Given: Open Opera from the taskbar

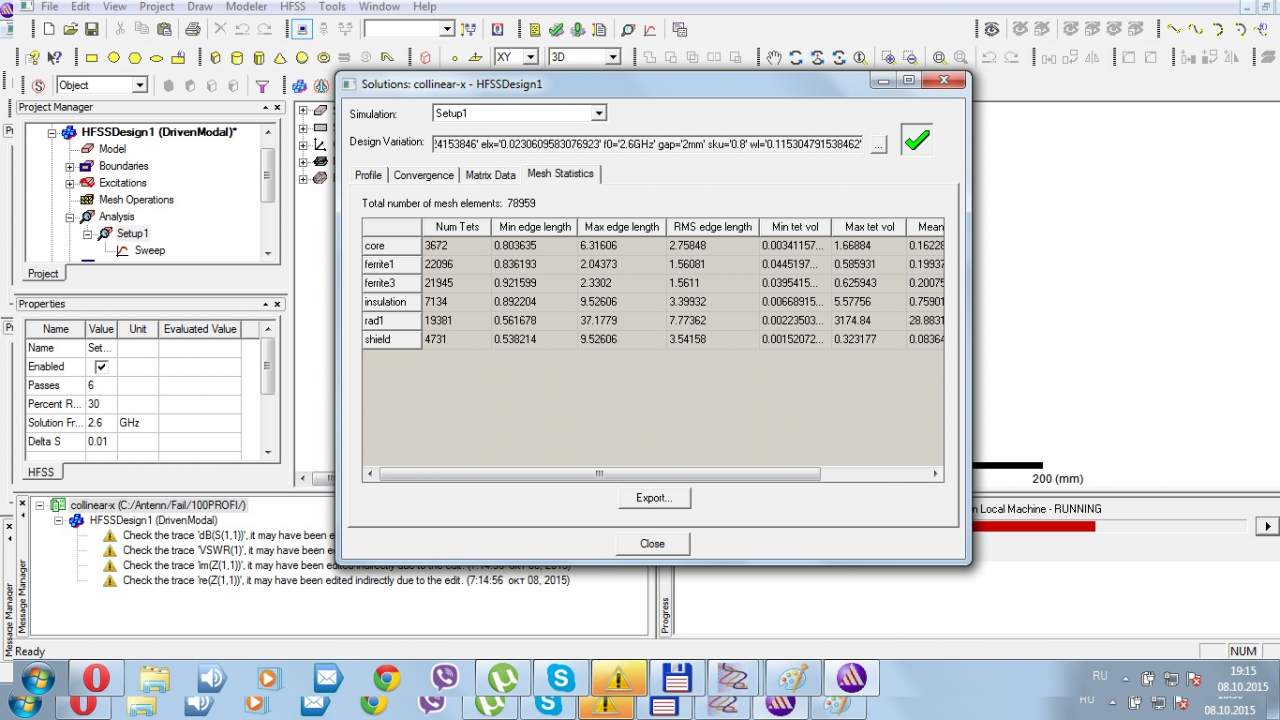Looking at the screenshot, I should pyautogui.click(x=96, y=680).
